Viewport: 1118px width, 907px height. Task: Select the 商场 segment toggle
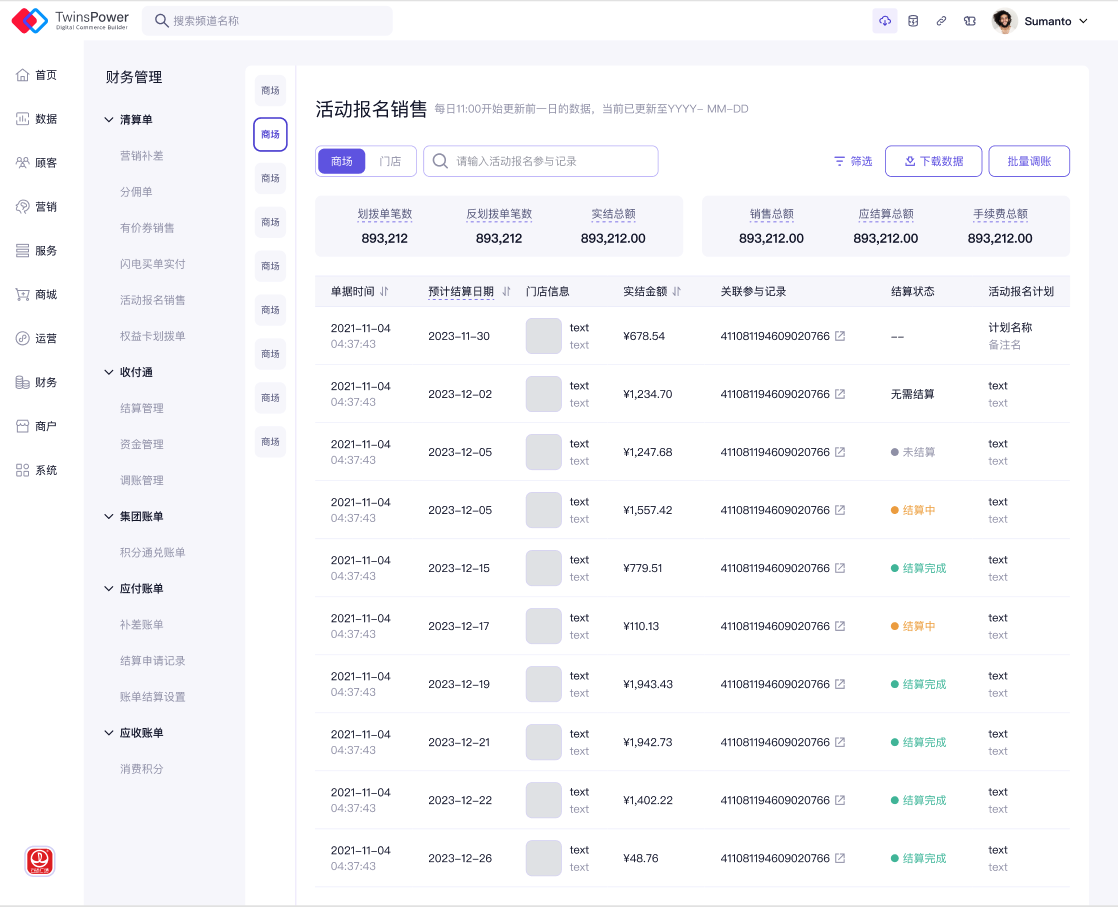tap(342, 161)
